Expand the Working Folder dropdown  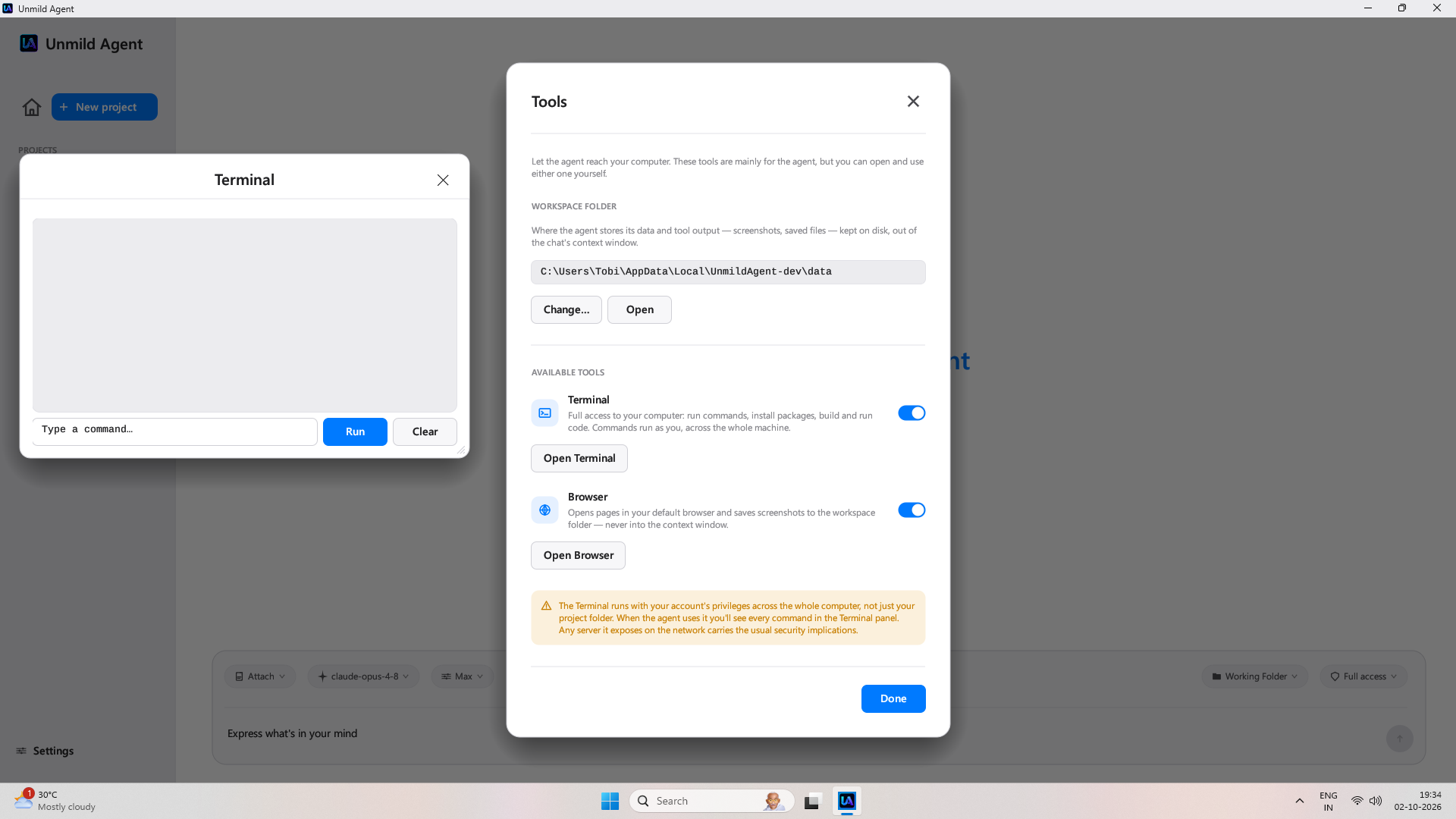coord(1255,676)
